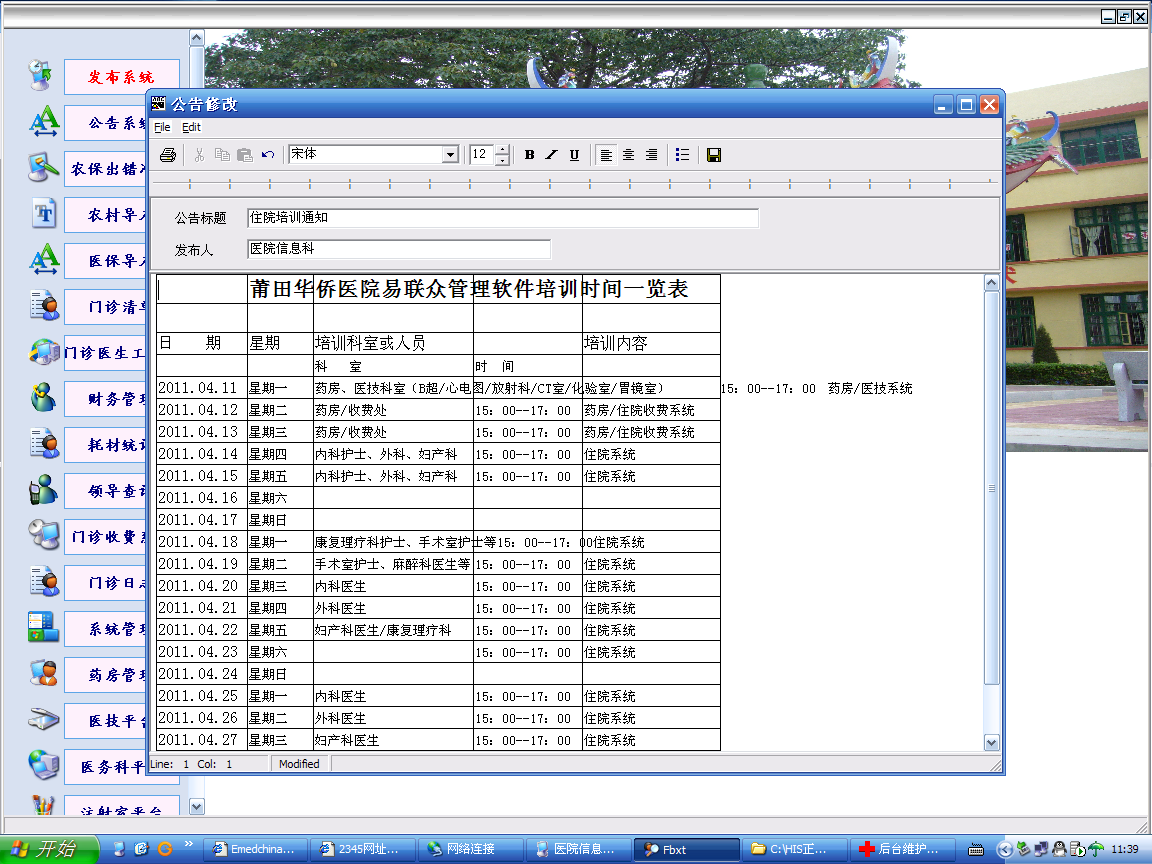Click the Undo arrow icon
Image resolution: width=1152 pixels, height=864 pixels.
[267, 155]
